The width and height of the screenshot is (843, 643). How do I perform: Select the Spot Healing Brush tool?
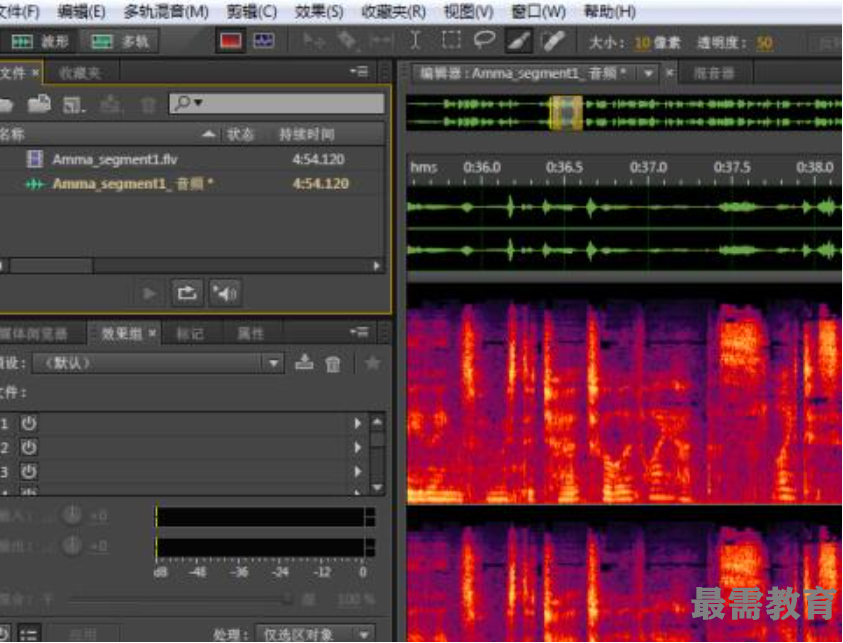coord(553,41)
